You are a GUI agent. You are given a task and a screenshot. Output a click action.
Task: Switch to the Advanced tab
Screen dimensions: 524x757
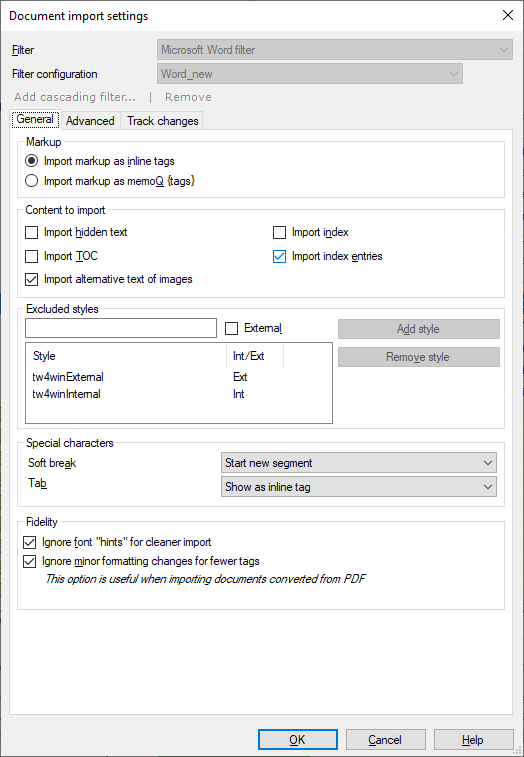(90, 121)
